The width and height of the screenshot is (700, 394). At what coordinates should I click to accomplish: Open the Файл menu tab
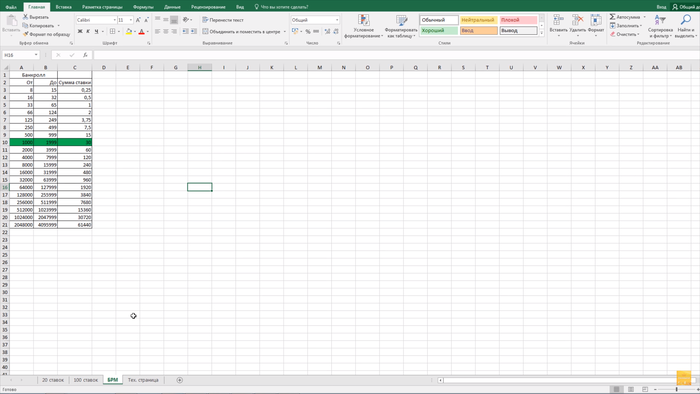(x=11, y=7)
